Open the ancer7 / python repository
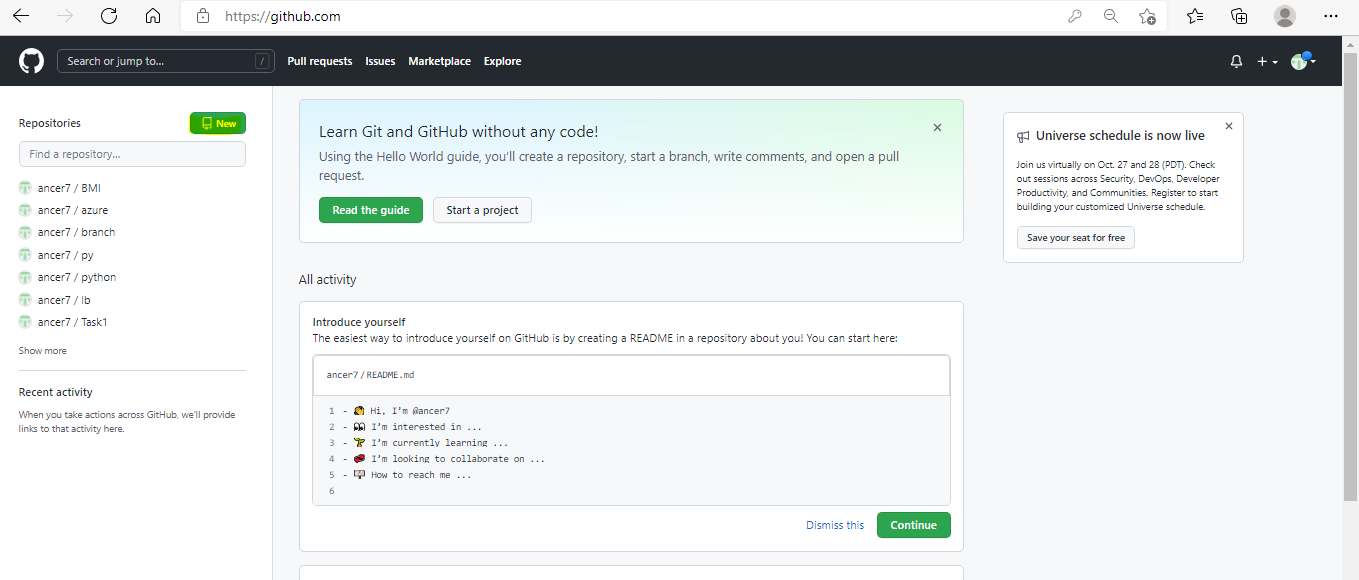Screen dimensions: 1359x580 77,277
